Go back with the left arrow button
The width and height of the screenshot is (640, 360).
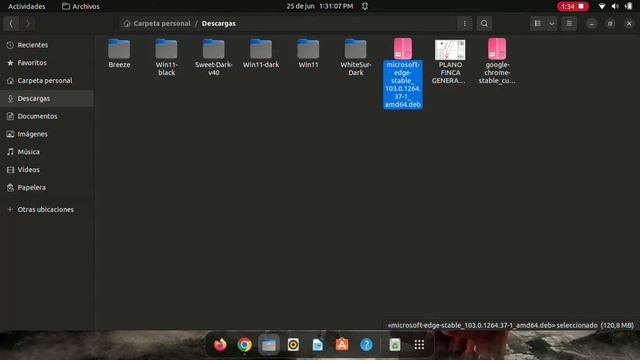pos(11,23)
